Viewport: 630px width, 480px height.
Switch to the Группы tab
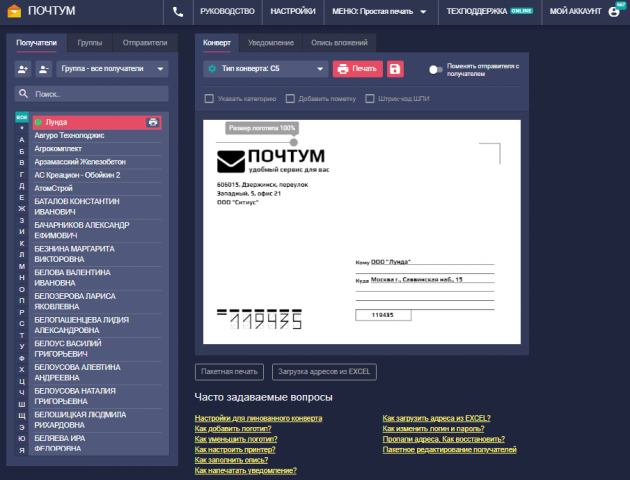click(x=90, y=43)
